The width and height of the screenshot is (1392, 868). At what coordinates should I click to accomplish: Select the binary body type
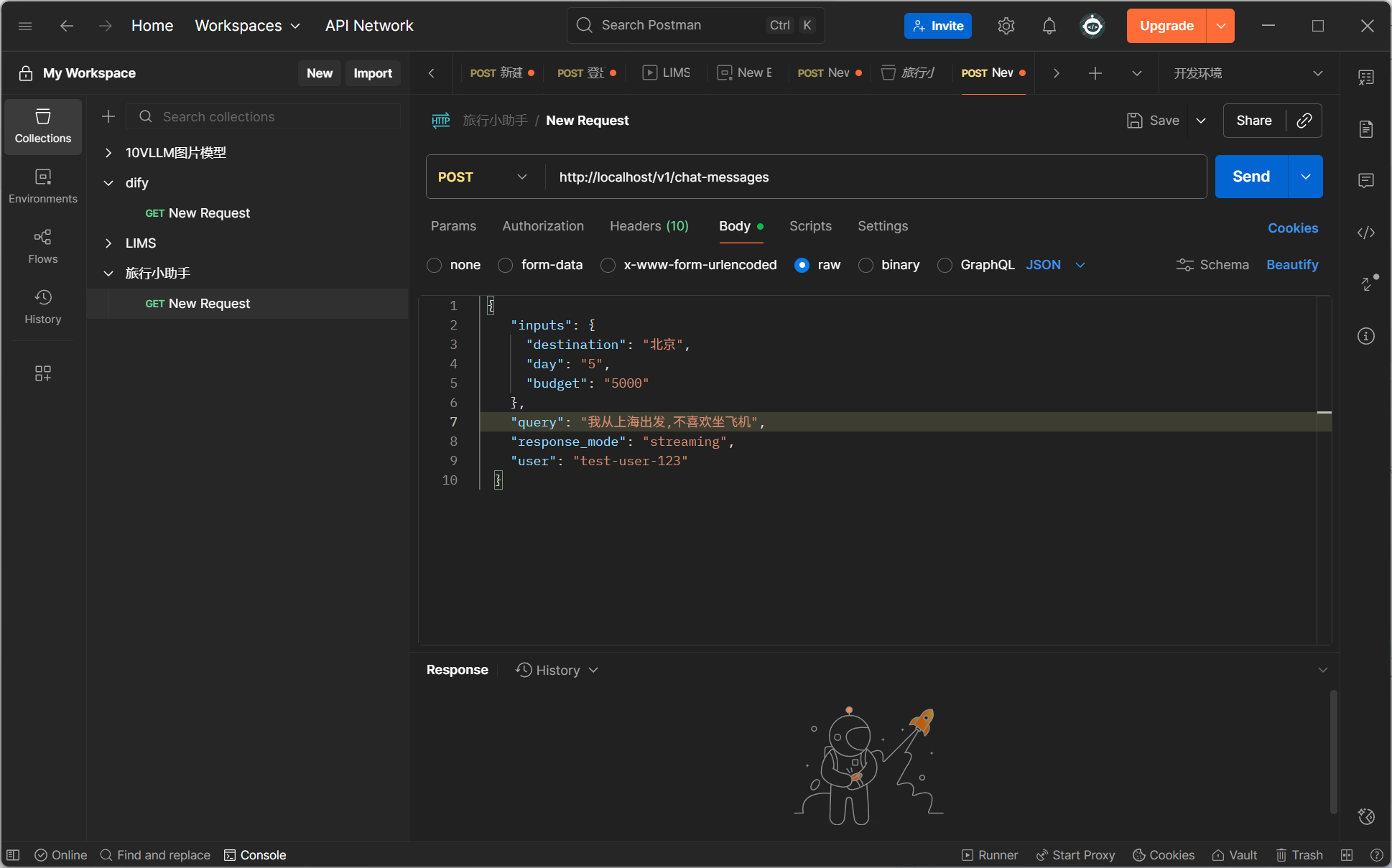pyautogui.click(x=866, y=265)
